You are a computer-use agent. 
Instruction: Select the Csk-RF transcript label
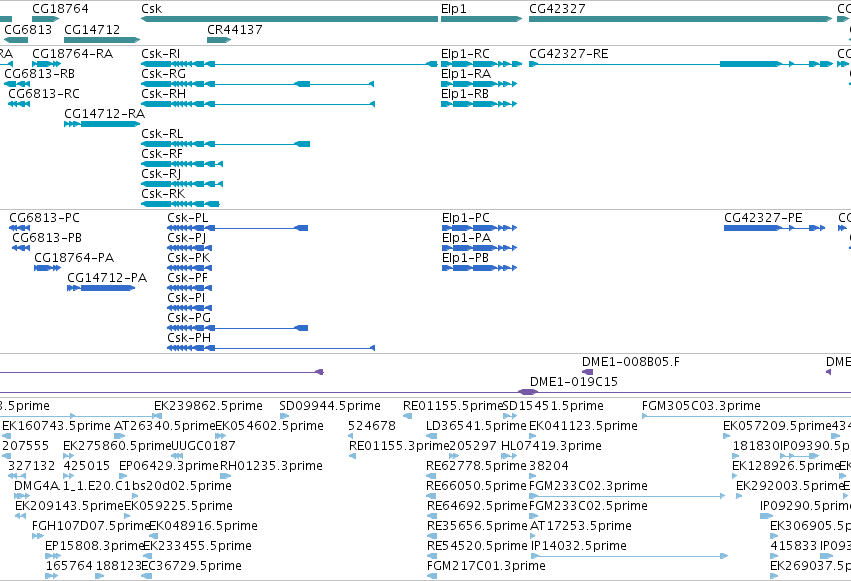(162, 154)
